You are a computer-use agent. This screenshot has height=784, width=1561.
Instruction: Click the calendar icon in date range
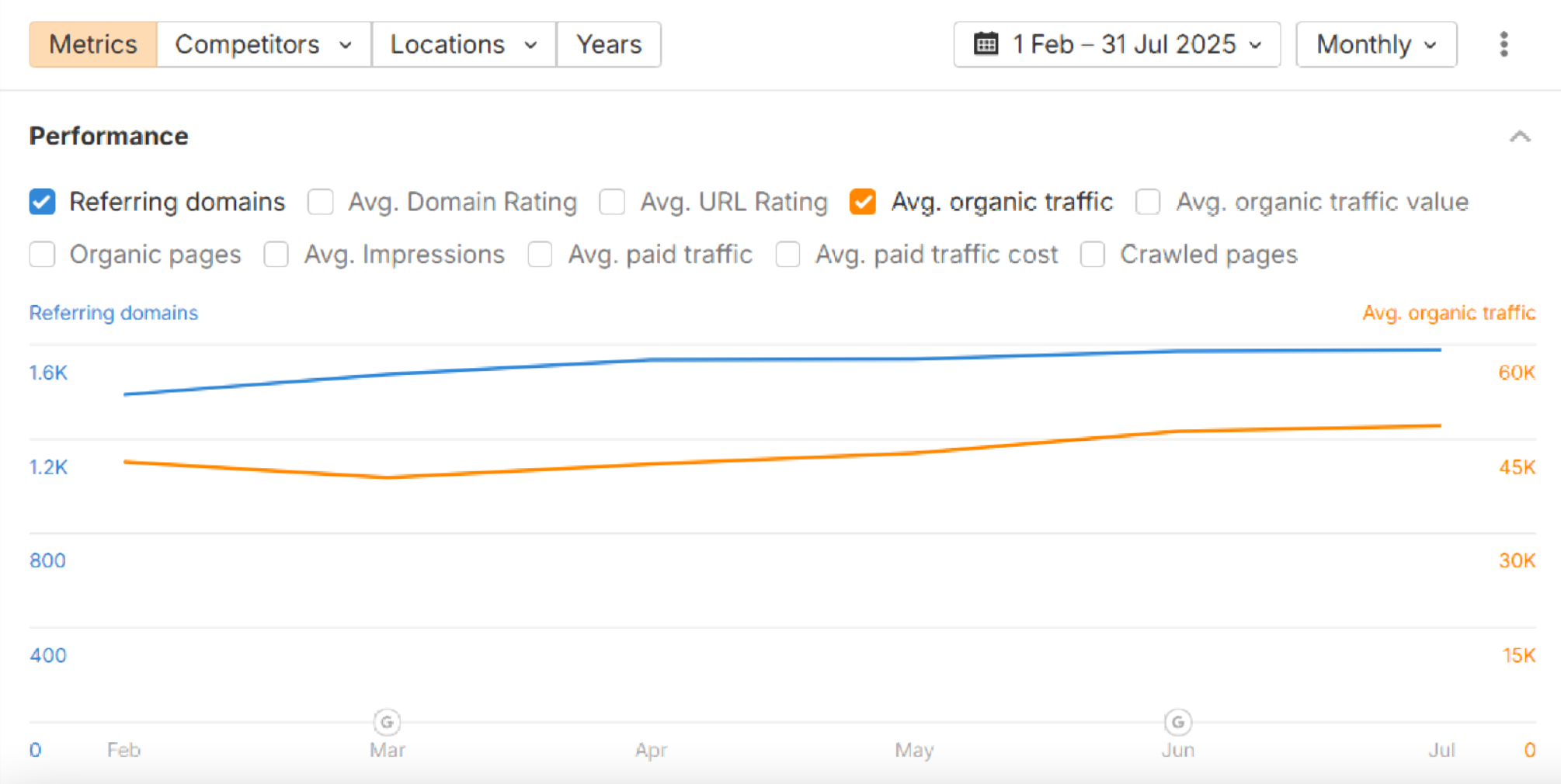(x=986, y=44)
